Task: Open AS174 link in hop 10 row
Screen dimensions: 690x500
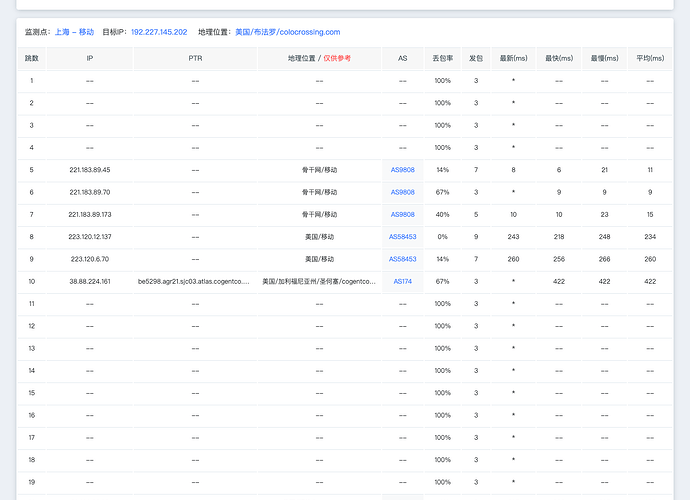Action: tap(403, 282)
